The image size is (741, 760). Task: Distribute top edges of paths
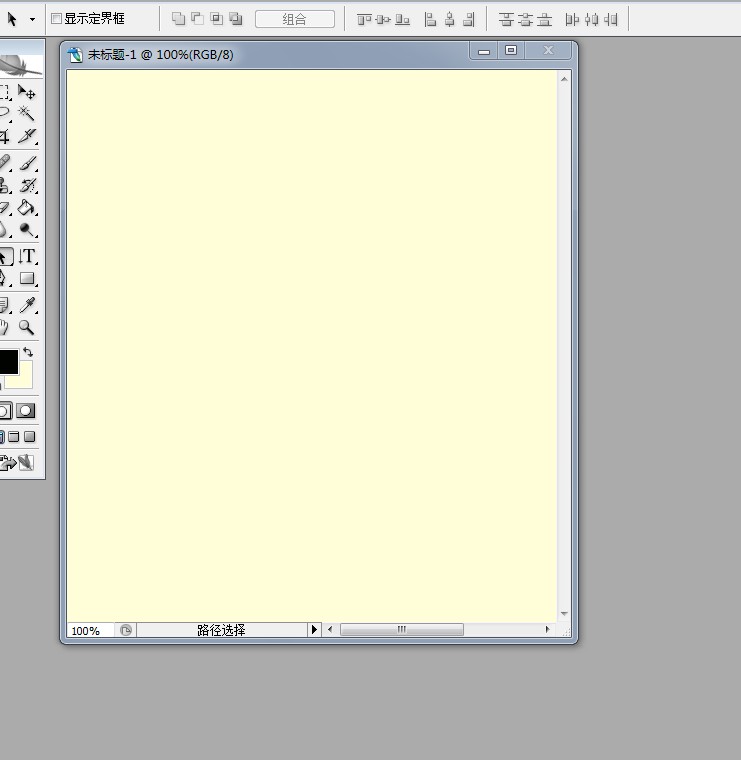pos(506,19)
